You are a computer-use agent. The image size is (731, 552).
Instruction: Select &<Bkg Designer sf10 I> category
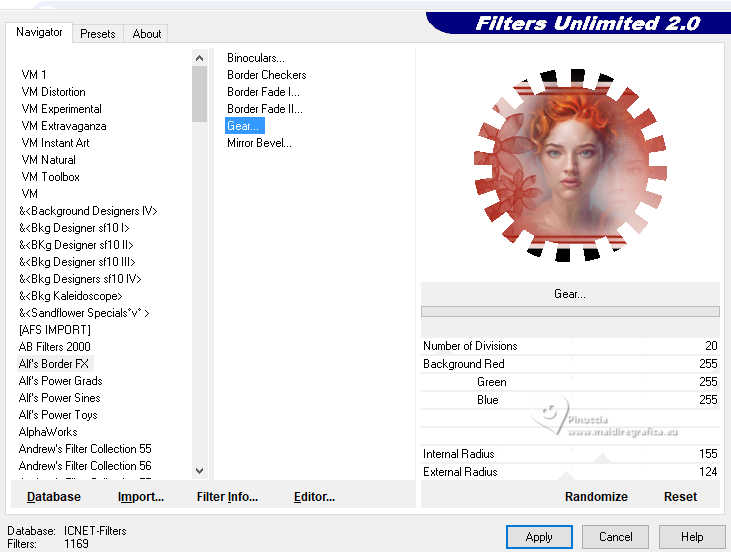click(74, 228)
